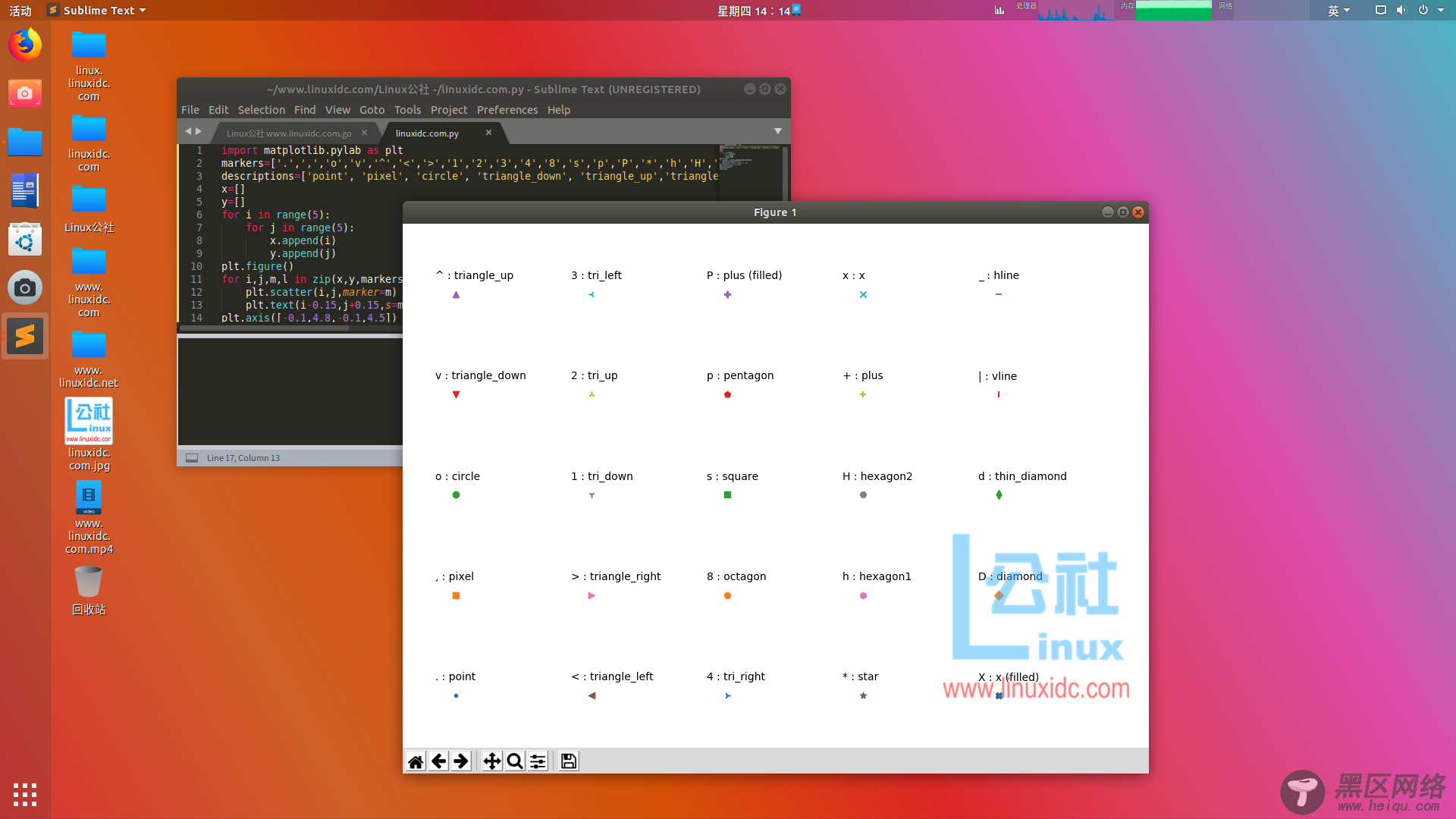
Task: Open tab list dropdown arrow in Sublime Text
Action: pyautogui.click(x=778, y=131)
